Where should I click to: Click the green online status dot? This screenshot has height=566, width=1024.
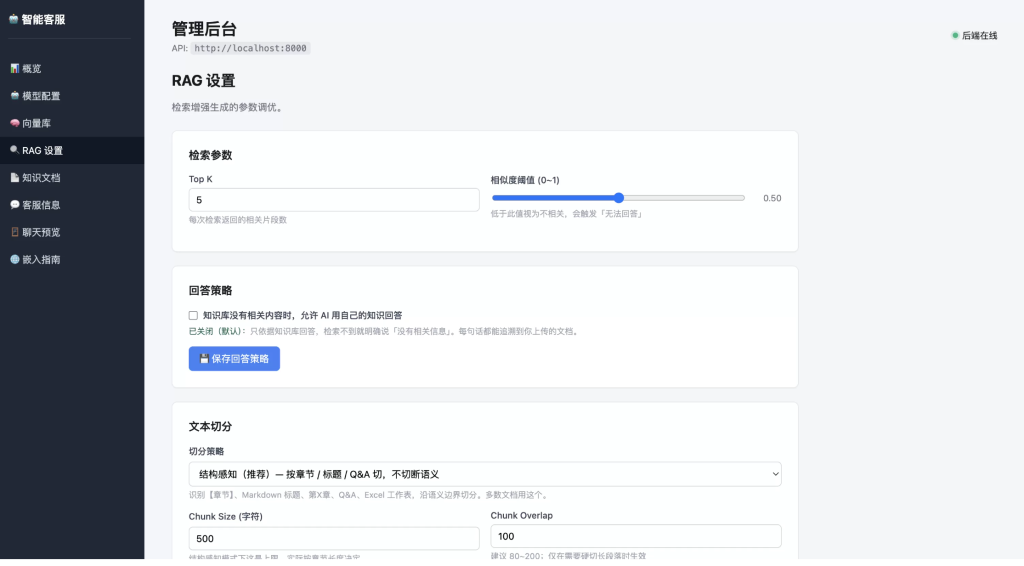[955, 35]
